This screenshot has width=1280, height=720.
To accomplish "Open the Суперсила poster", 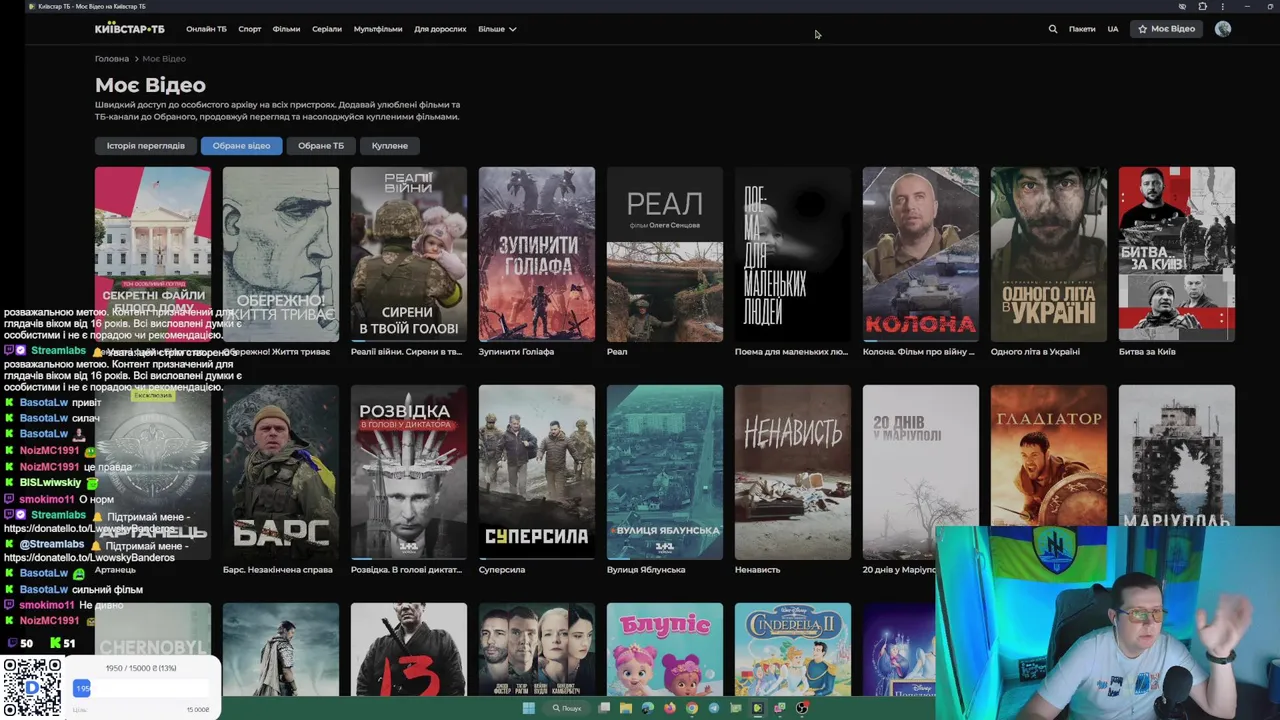I will tap(537, 472).
